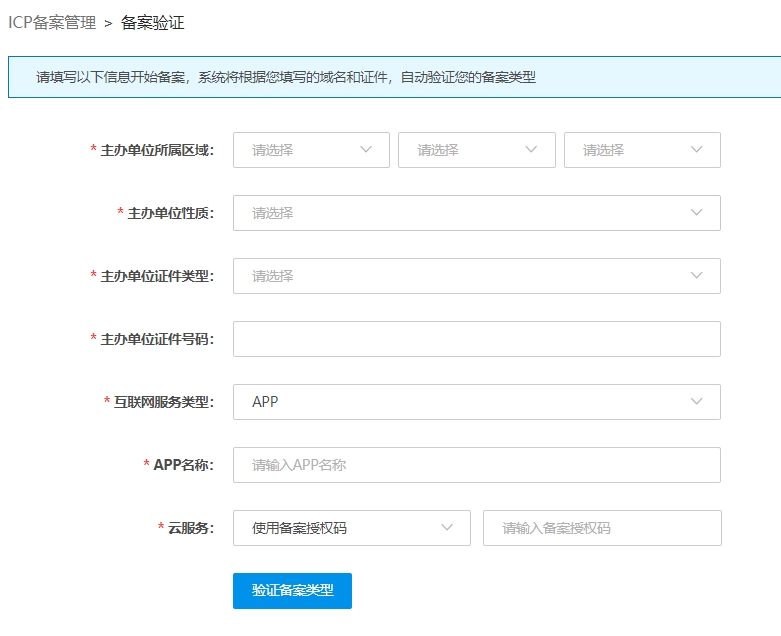Click the 请输入备案授权码 input field
781x636 pixels.
coord(601,528)
